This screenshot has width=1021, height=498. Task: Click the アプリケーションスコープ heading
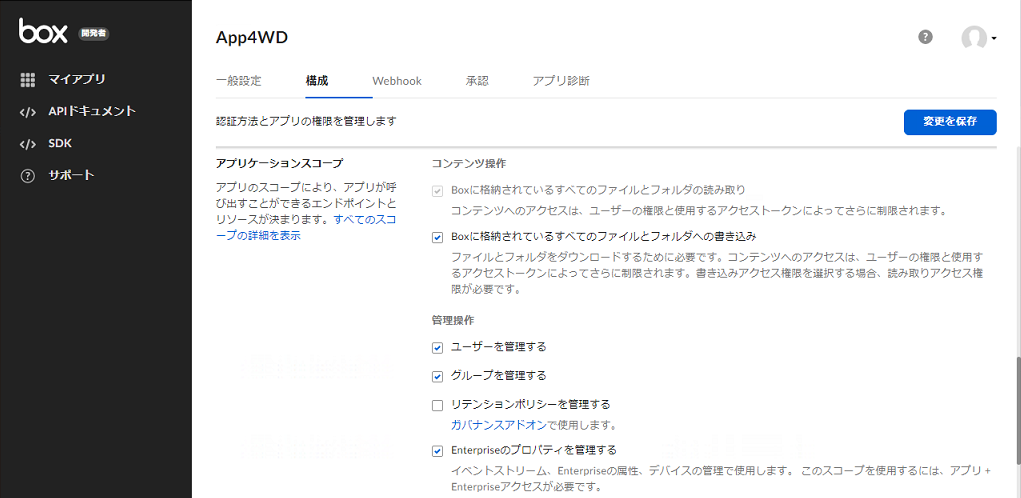click(279, 163)
